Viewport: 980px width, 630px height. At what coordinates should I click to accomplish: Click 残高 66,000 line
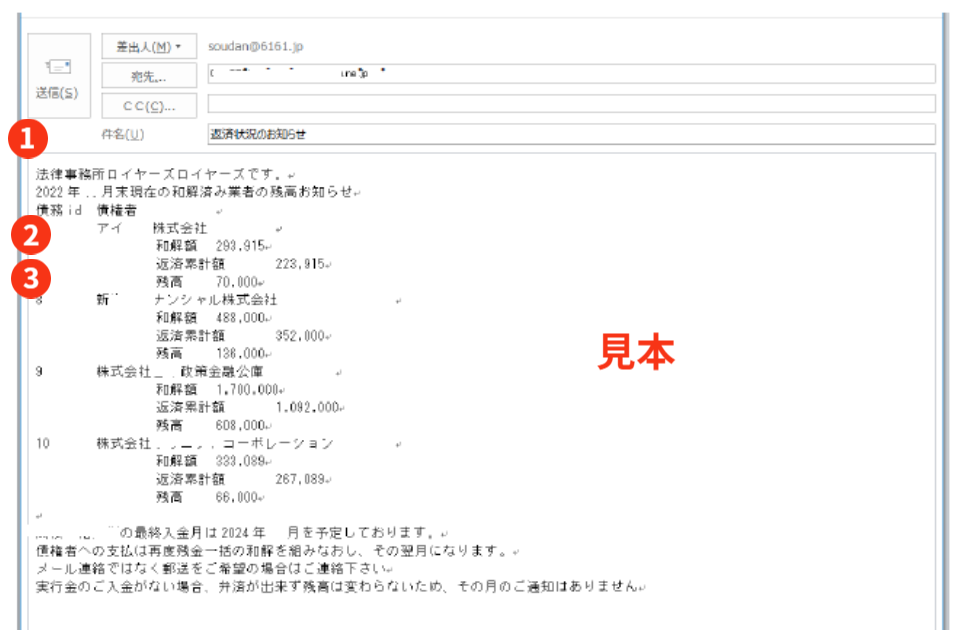(x=209, y=497)
